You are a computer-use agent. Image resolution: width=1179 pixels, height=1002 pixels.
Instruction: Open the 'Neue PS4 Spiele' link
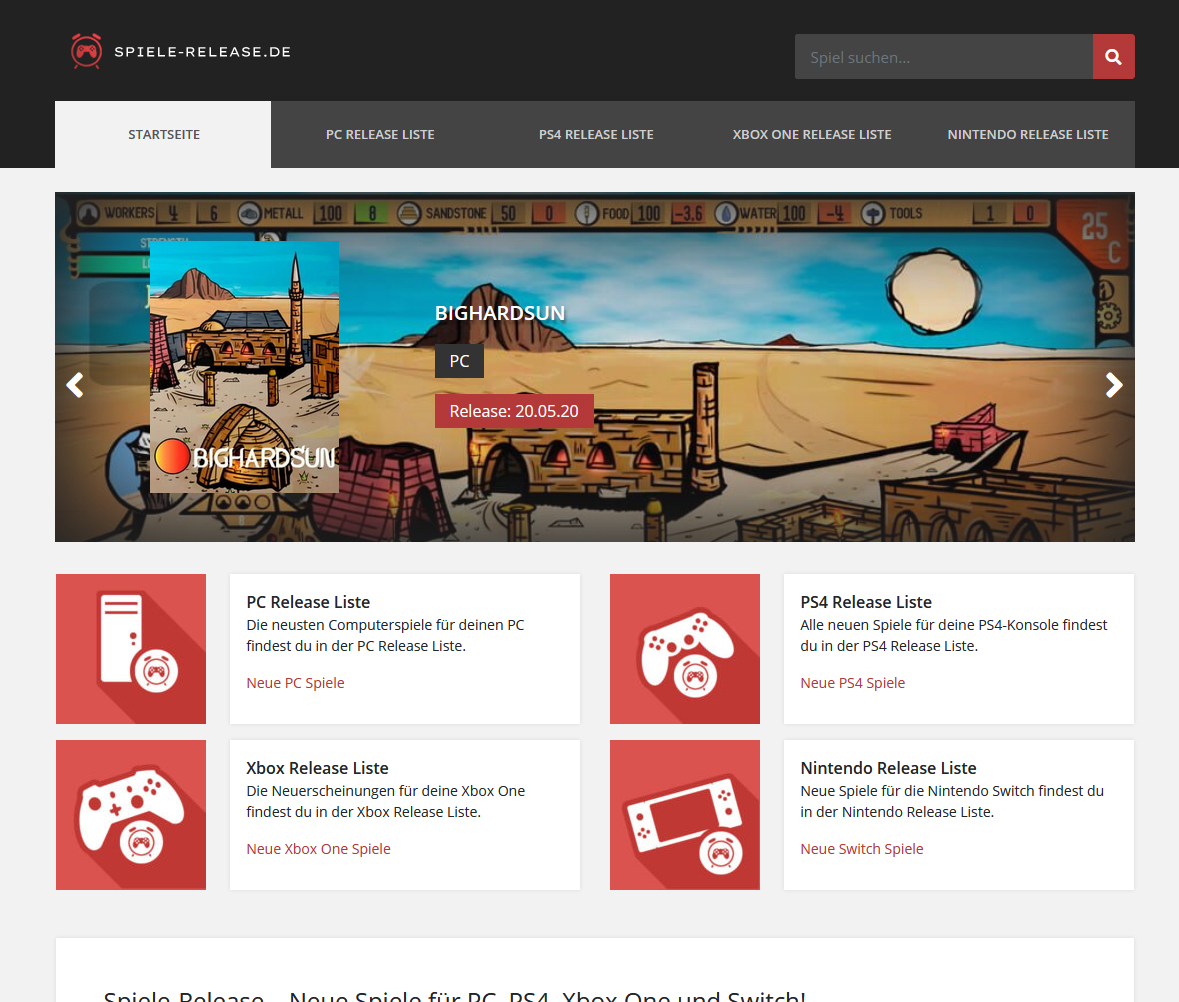click(853, 683)
